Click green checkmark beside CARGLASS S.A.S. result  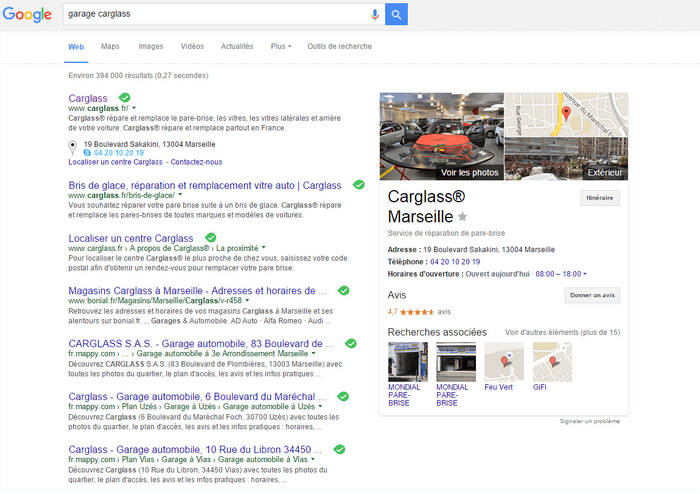point(351,344)
